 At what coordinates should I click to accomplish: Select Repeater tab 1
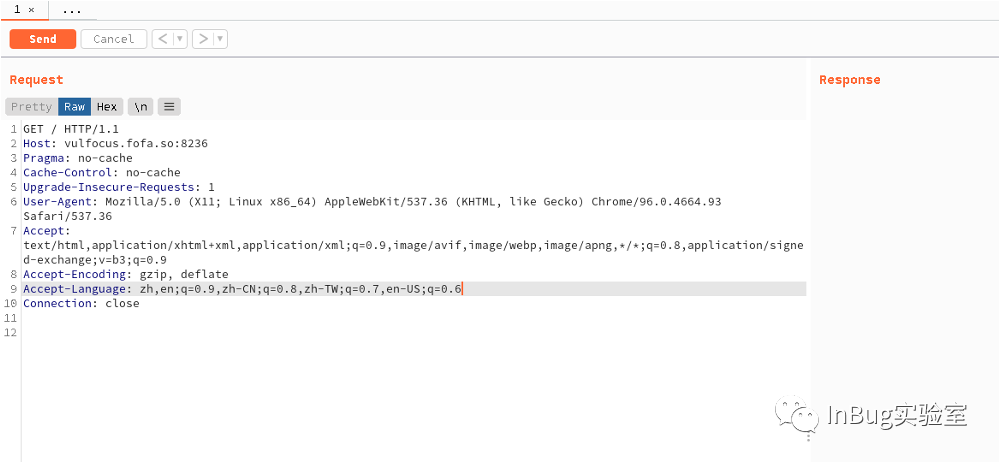(x=17, y=10)
